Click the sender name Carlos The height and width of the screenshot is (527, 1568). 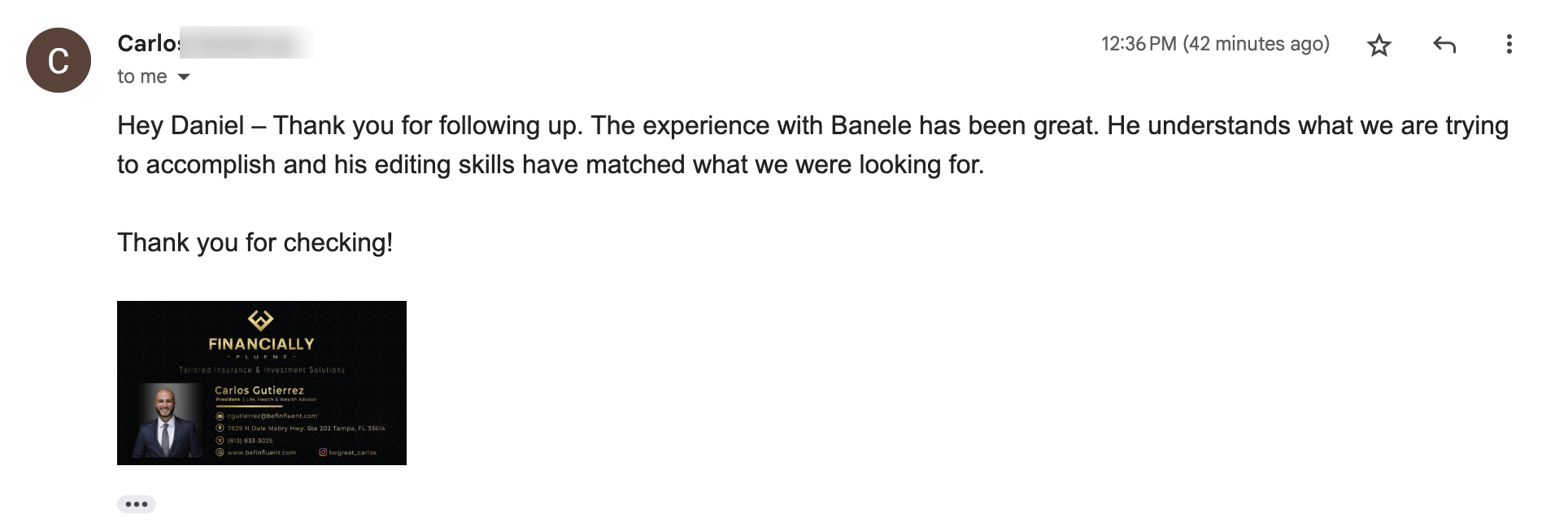(149, 43)
